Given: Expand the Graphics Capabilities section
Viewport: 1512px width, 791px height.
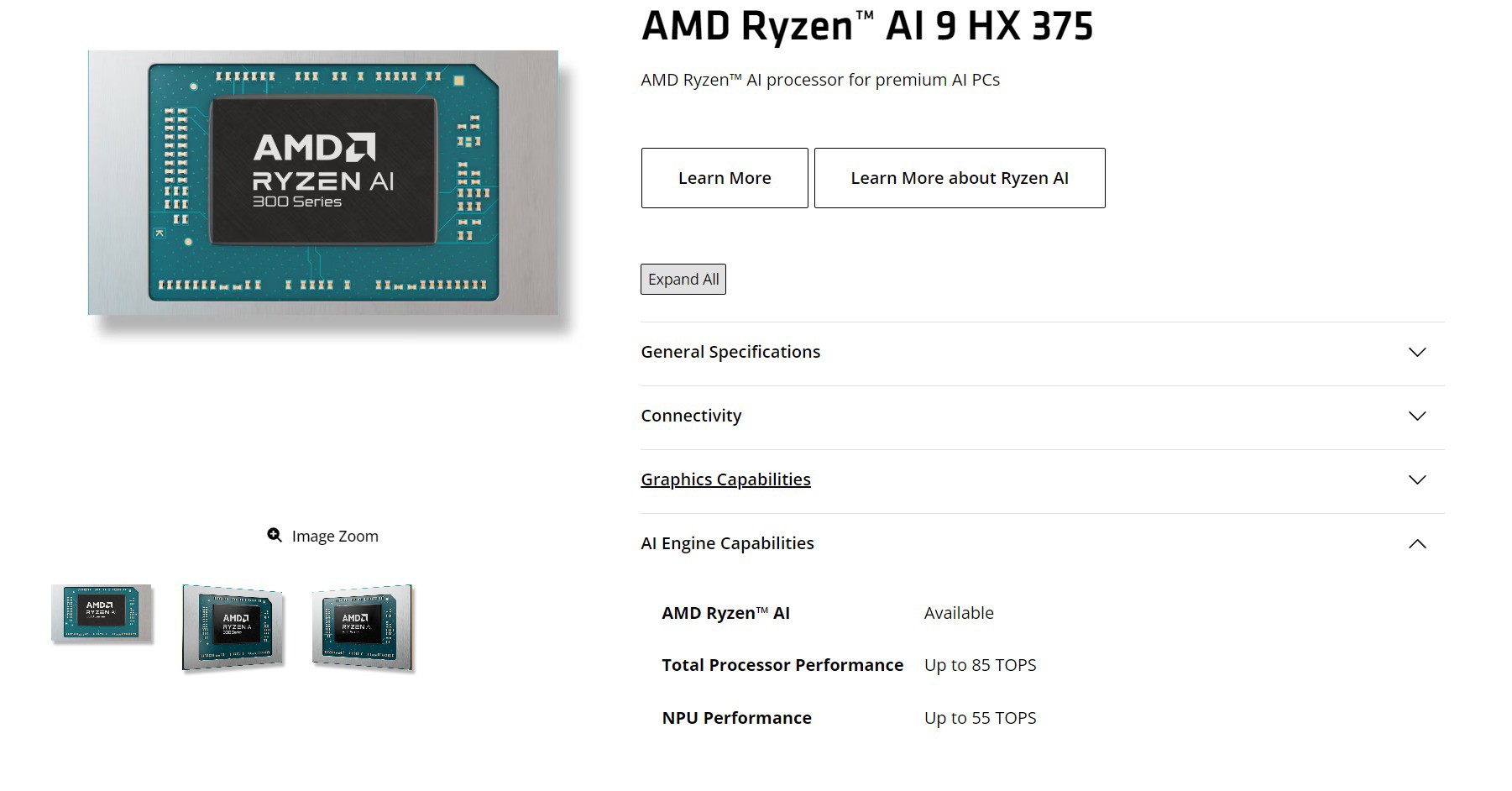Looking at the screenshot, I should [1419, 480].
